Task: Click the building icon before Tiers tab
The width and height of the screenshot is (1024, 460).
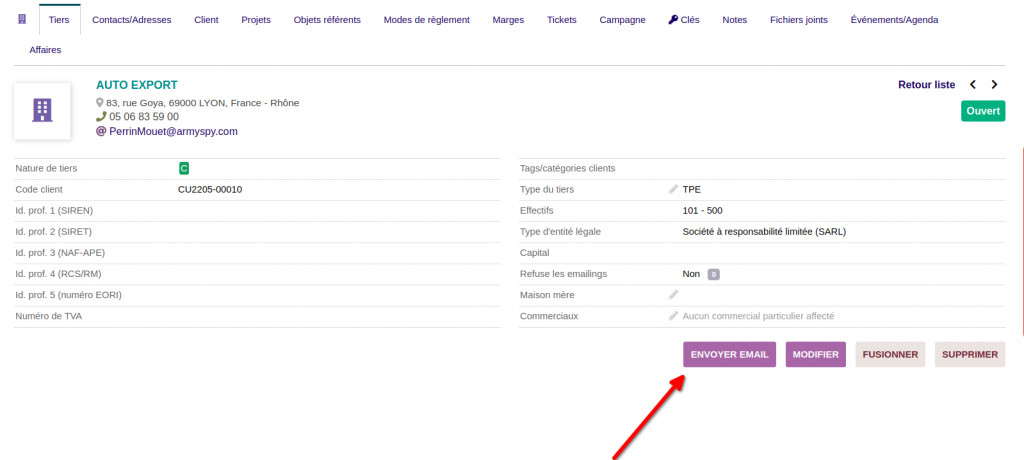Action: pyautogui.click(x=22, y=19)
